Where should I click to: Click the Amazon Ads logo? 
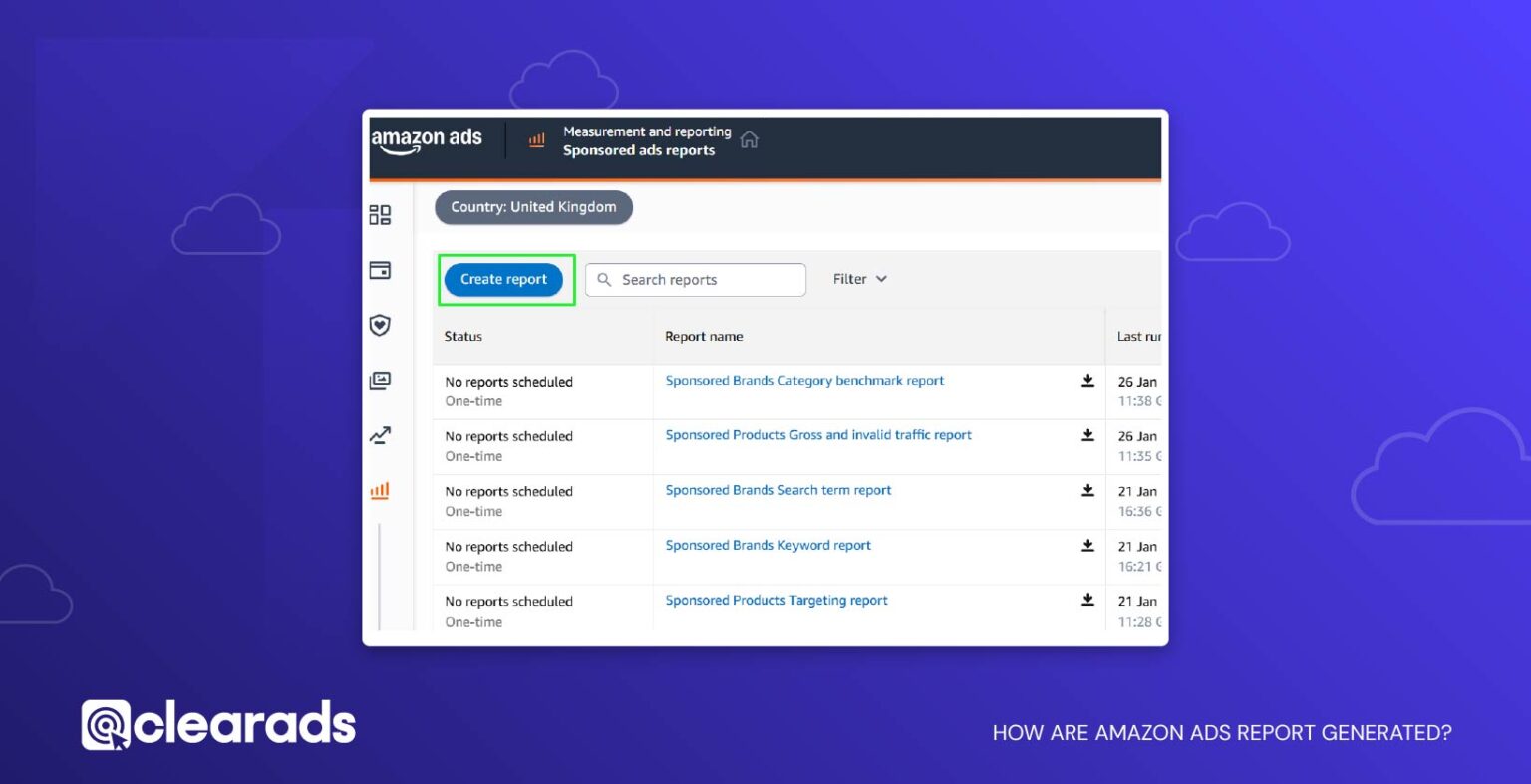click(x=427, y=140)
